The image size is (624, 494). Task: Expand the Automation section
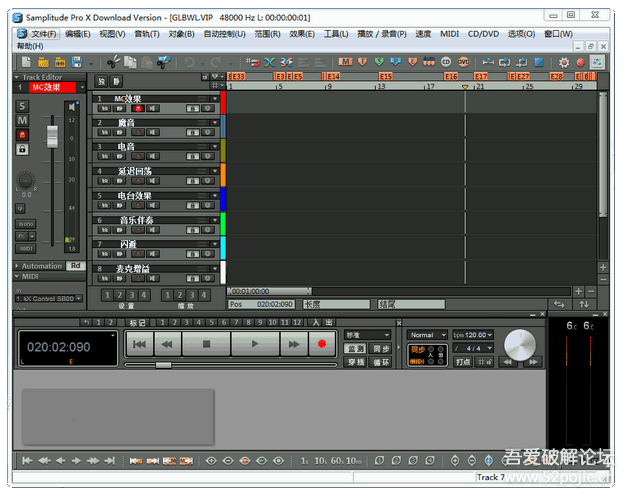point(16,266)
